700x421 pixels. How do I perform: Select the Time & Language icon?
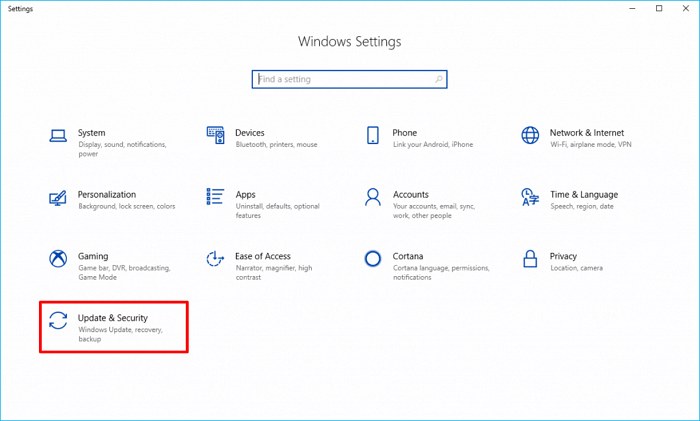point(530,197)
